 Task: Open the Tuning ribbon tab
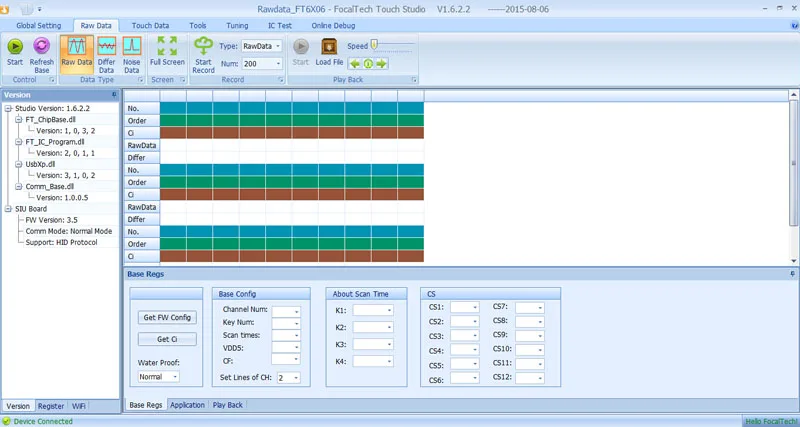tap(237, 26)
